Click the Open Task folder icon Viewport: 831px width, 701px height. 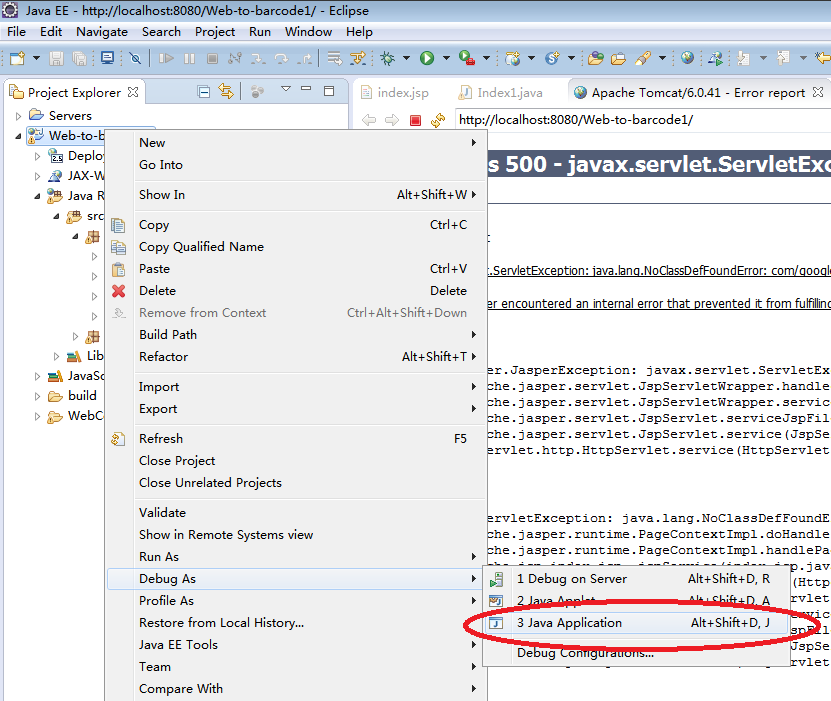pos(618,58)
